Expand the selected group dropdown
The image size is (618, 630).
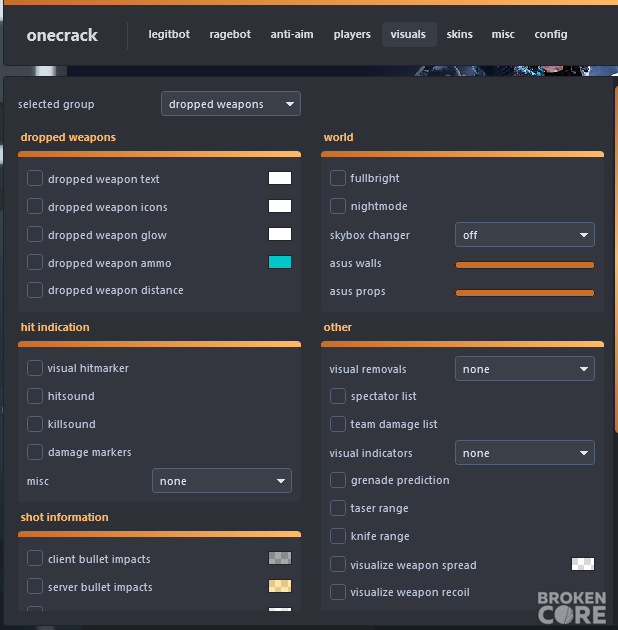pyautogui.click(x=231, y=104)
